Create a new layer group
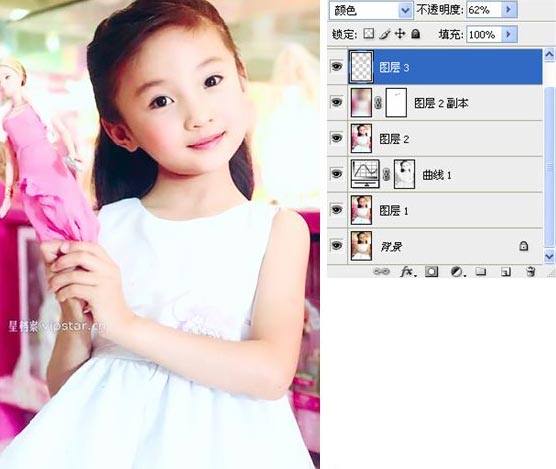The width and height of the screenshot is (556, 469). pos(481,272)
